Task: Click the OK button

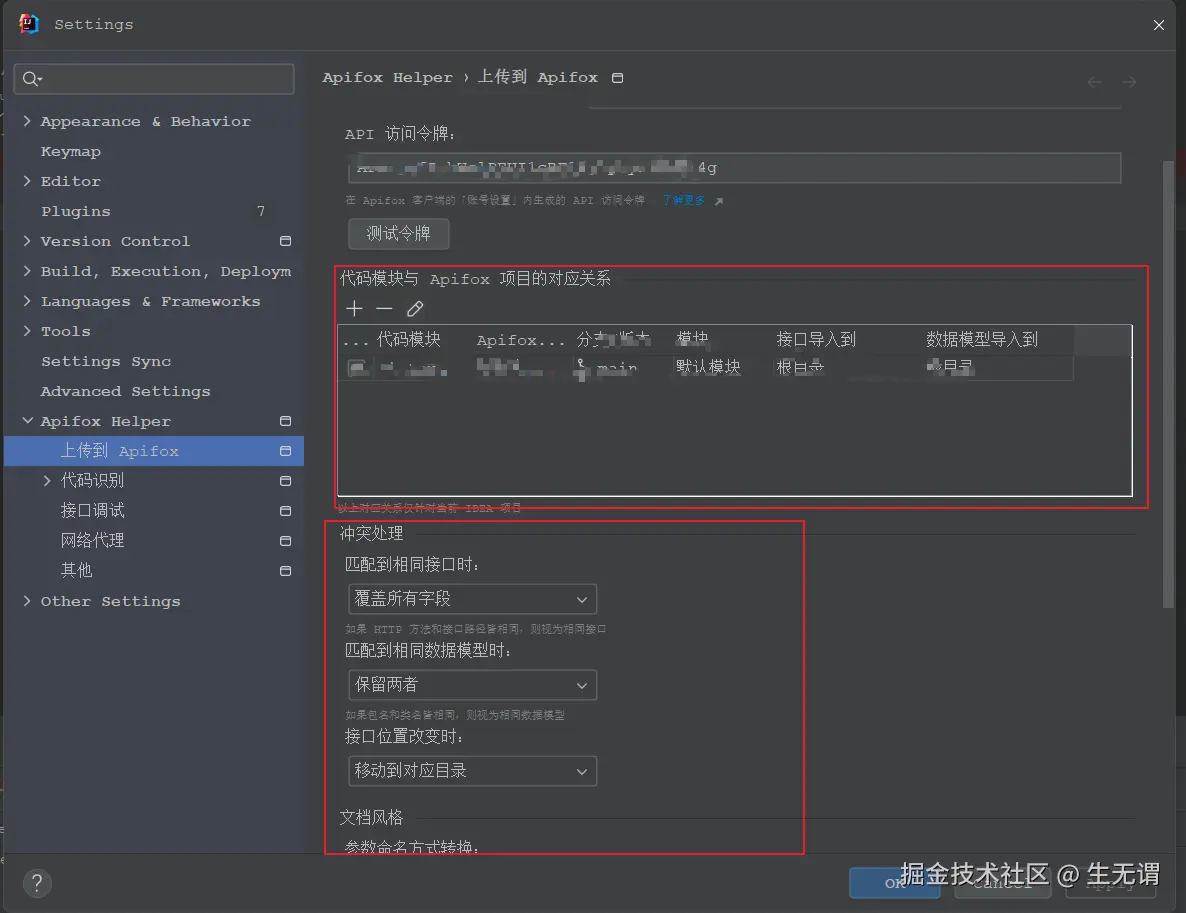Action: pos(895,883)
